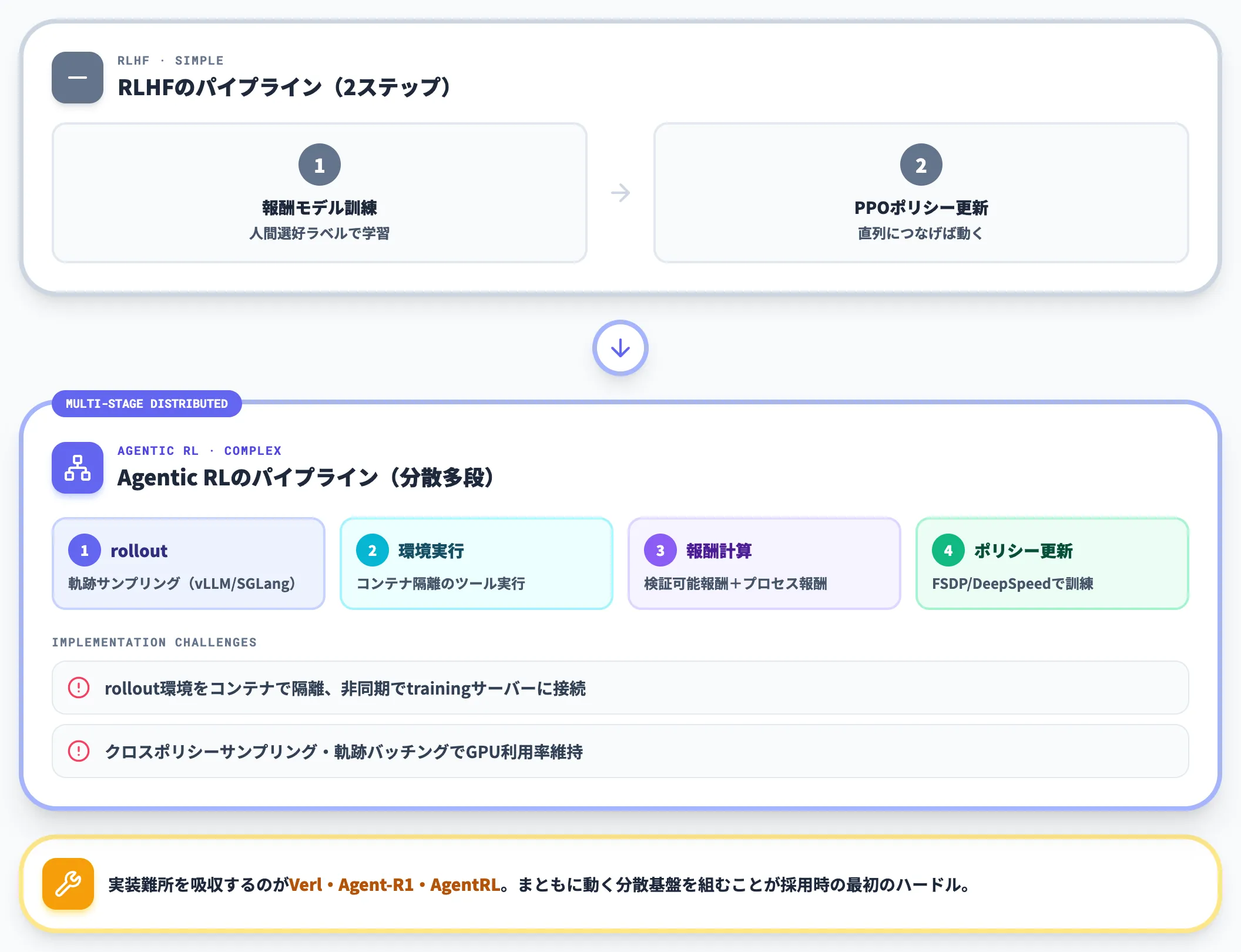The width and height of the screenshot is (1241, 952).
Task: Click the right arrow between RLHF steps
Action: pos(620,193)
